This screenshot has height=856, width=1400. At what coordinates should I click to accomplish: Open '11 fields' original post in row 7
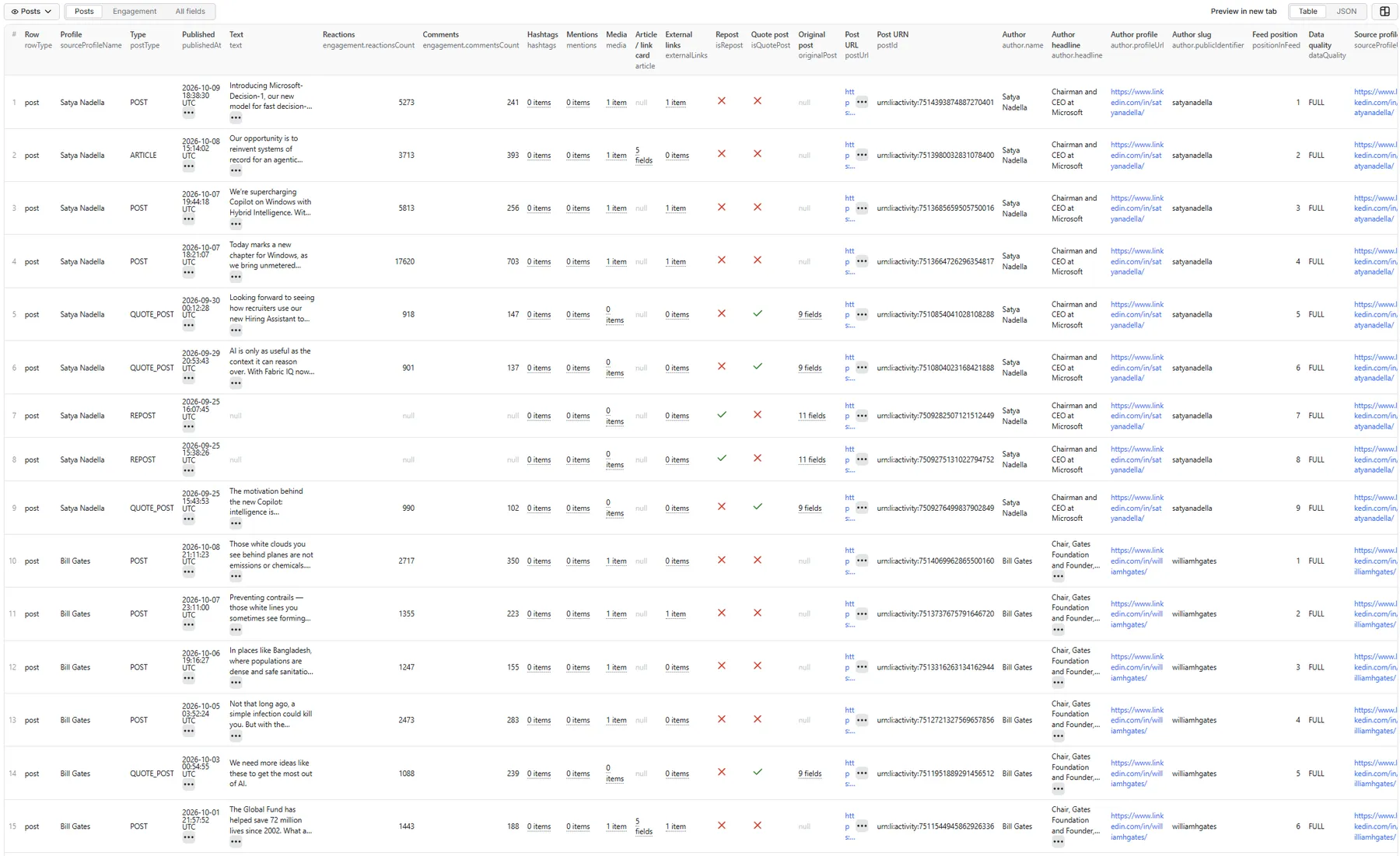click(x=811, y=416)
